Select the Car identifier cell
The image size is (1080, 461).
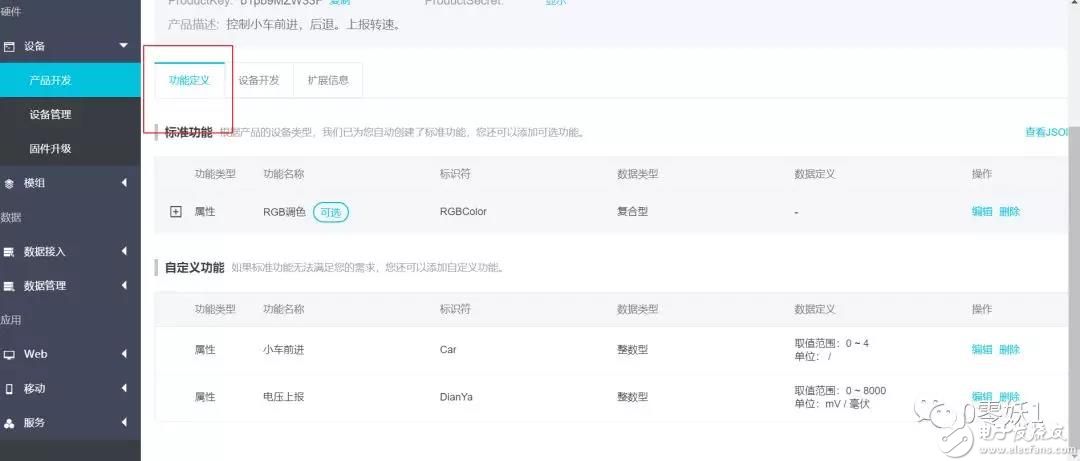[448, 349]
